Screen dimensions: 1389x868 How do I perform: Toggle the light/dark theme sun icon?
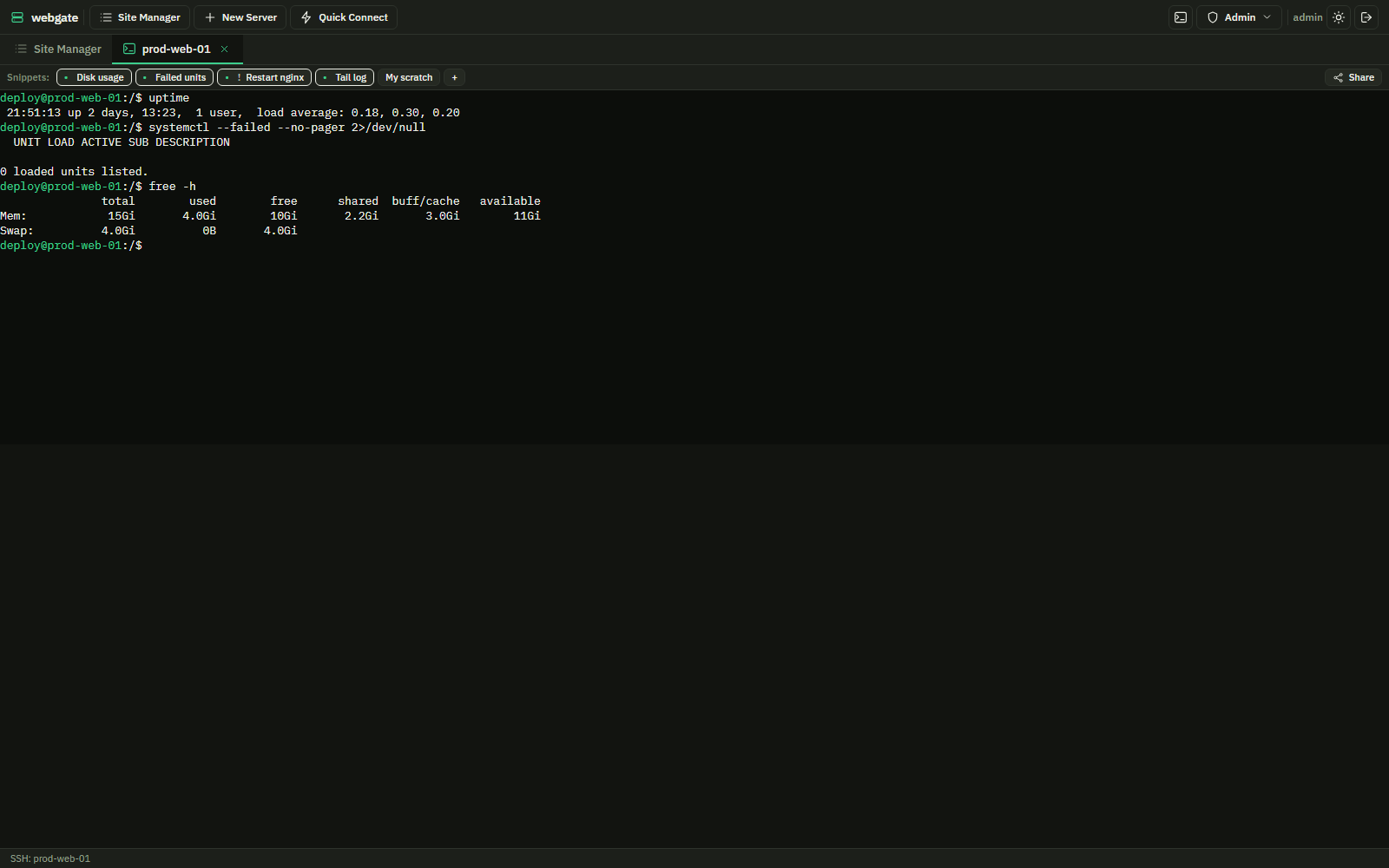[x=1339, y=17]
